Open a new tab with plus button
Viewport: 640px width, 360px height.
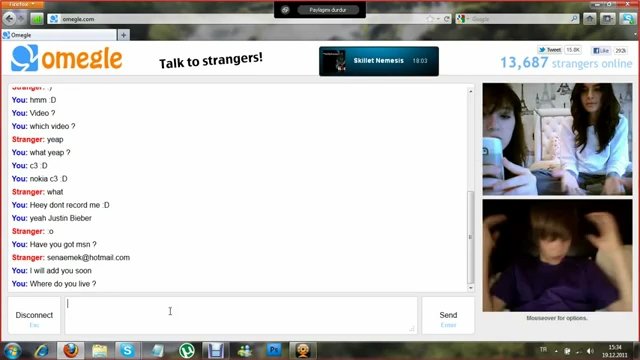[123, 35]
